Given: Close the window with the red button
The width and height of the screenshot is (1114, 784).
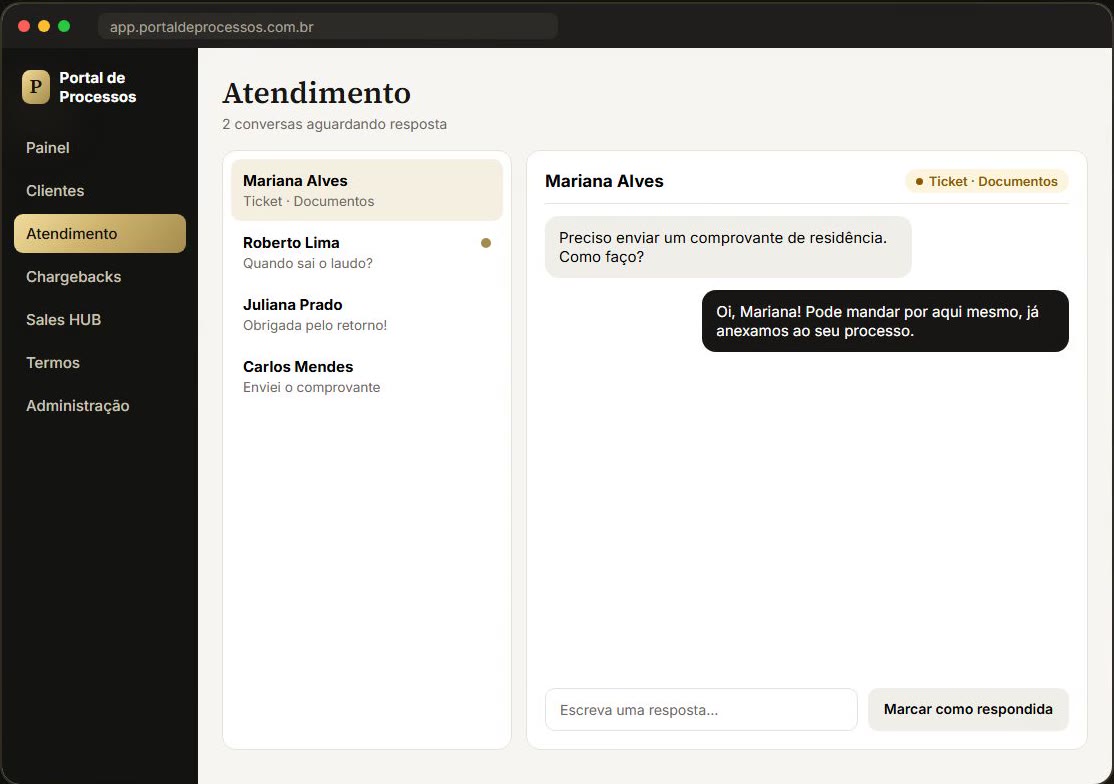Looking at the screenshot, I should 23,26.
